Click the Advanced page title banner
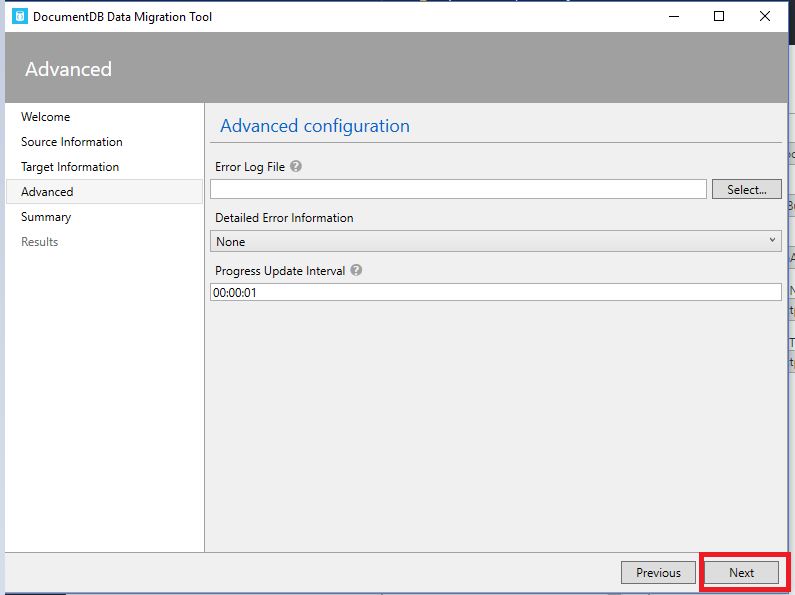This screenshot has height=595, width=795. pos(396,68)
